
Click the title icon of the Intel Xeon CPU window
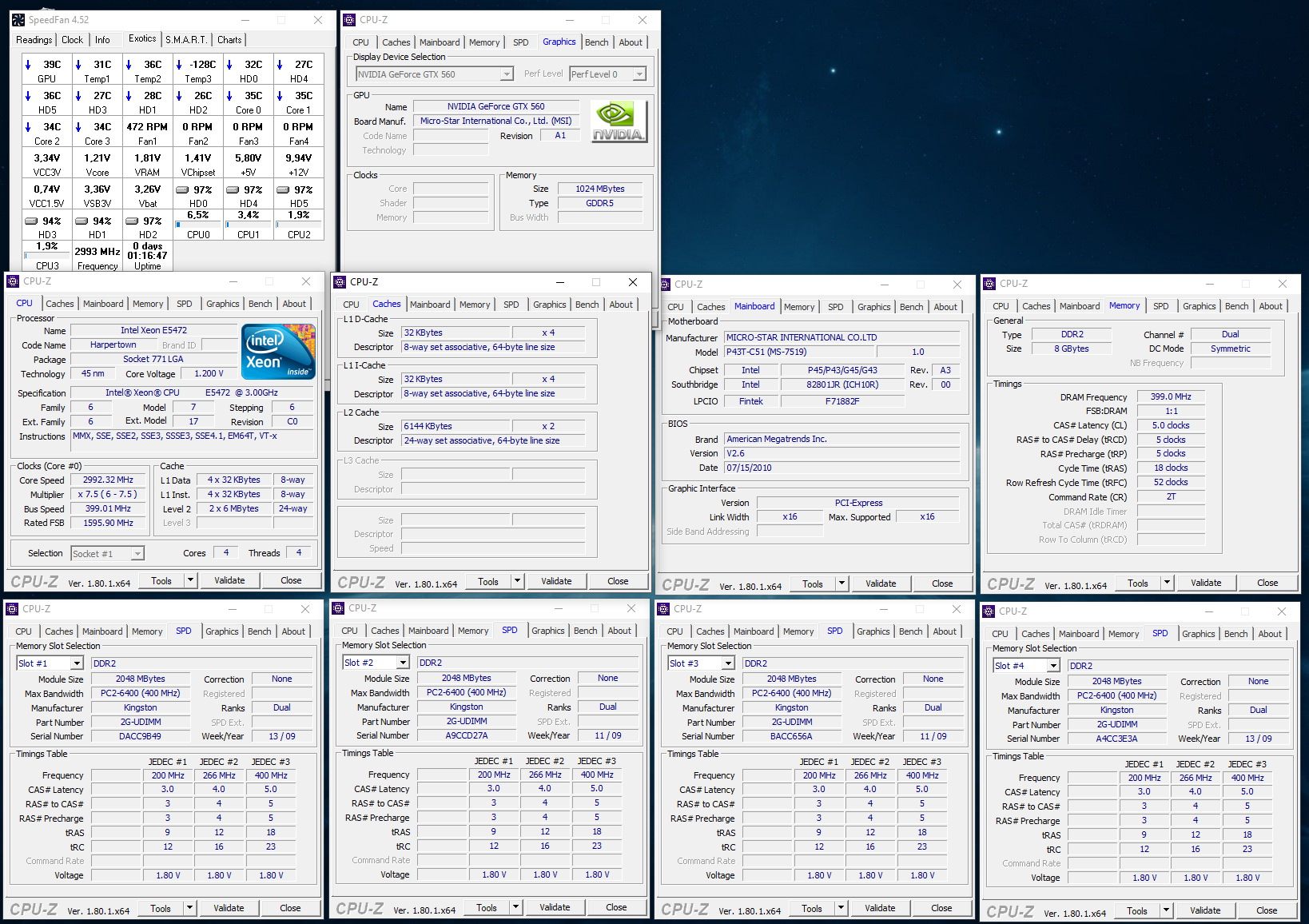pos(13,281)
